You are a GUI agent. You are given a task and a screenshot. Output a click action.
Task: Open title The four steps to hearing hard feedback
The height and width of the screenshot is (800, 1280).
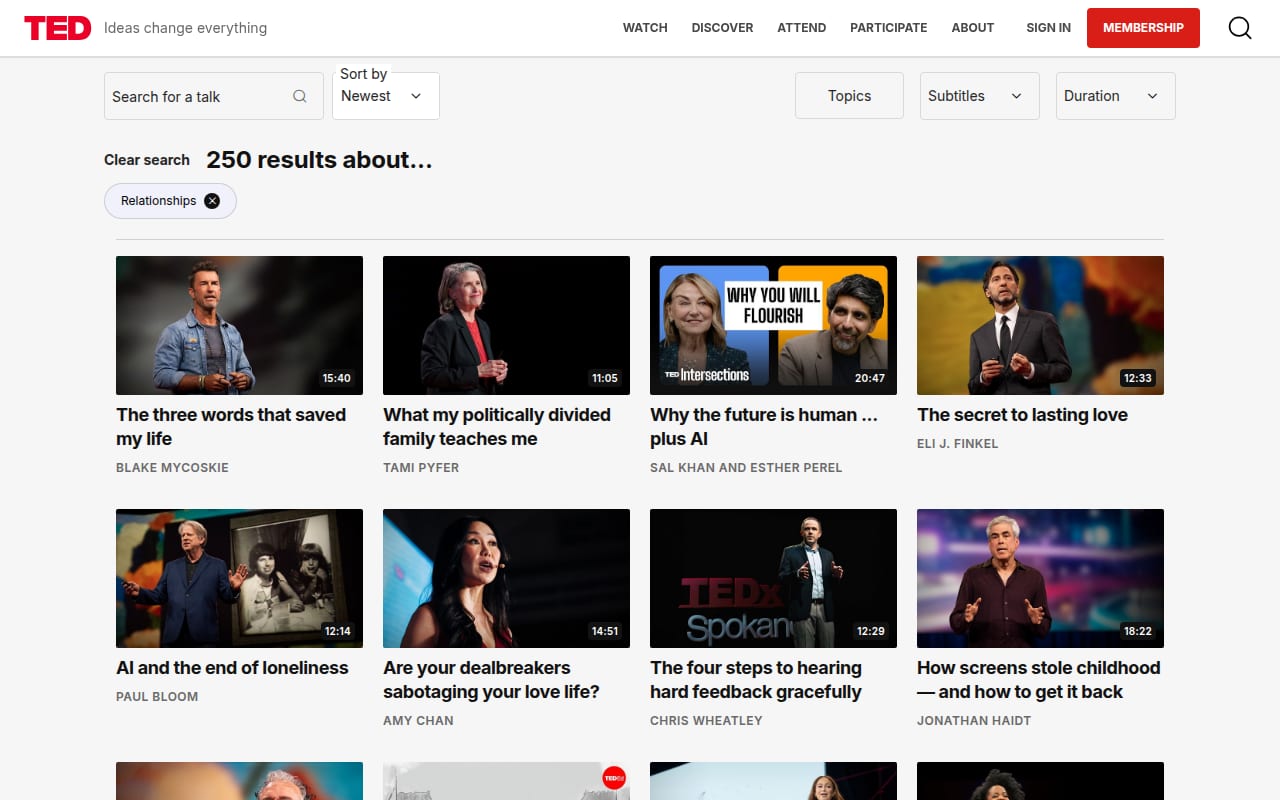(756, 680)
